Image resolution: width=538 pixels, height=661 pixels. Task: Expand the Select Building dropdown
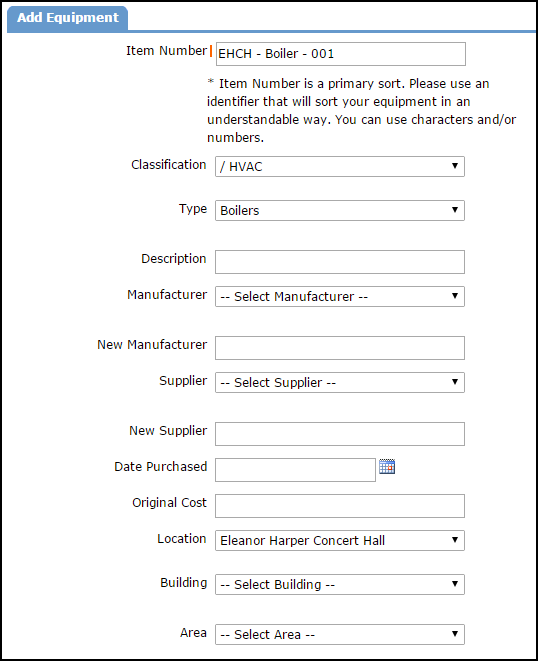340,584
